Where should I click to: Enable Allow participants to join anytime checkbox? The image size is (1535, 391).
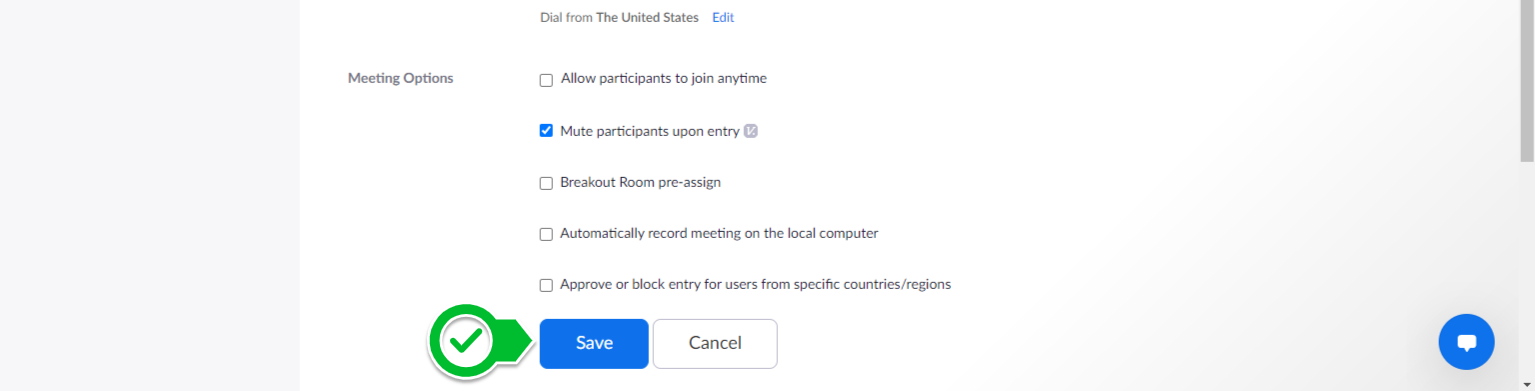[546, 80]
